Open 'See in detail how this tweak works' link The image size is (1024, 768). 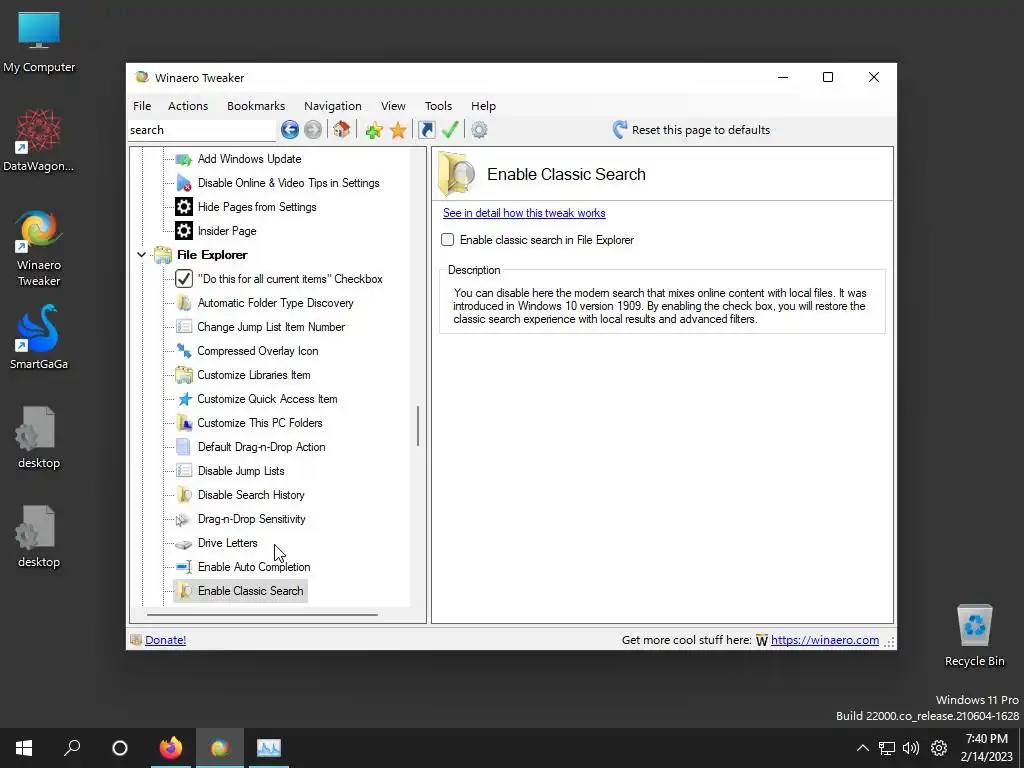524,213
